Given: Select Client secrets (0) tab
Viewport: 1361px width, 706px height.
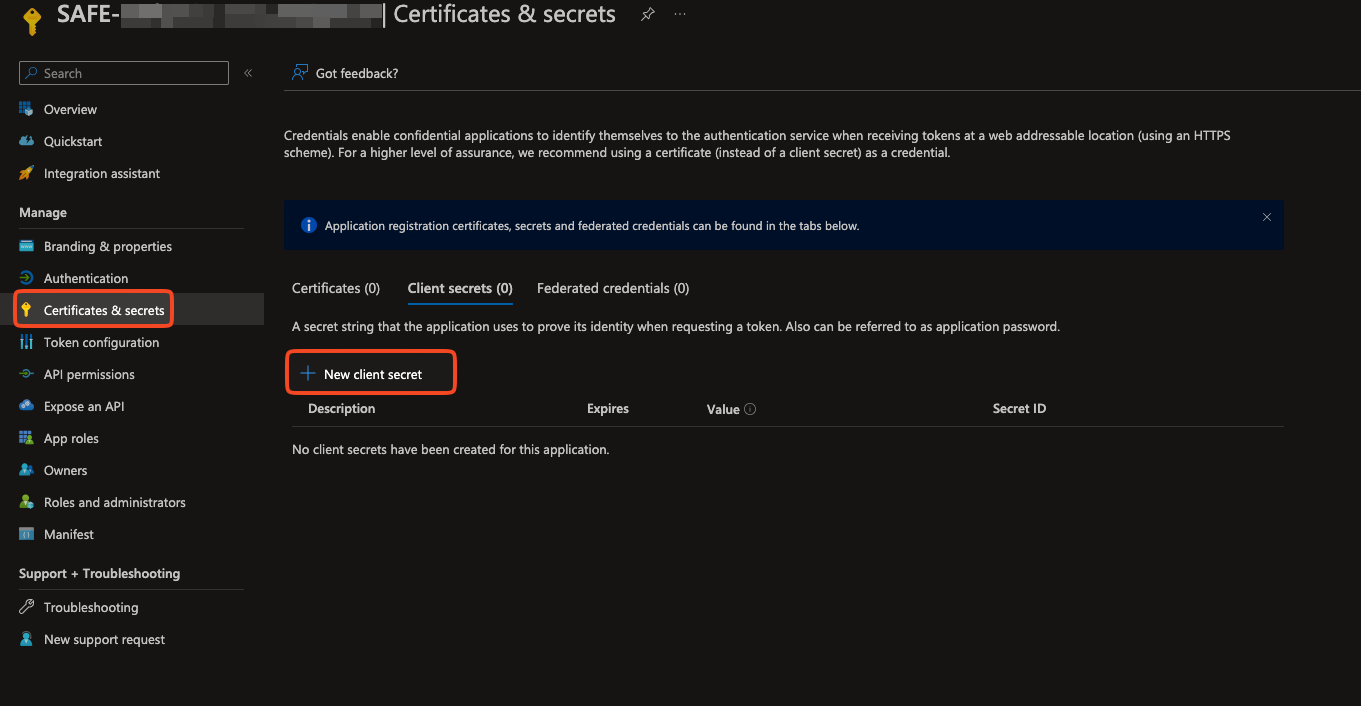Looking at the screenshot, I should click(460, 288).
